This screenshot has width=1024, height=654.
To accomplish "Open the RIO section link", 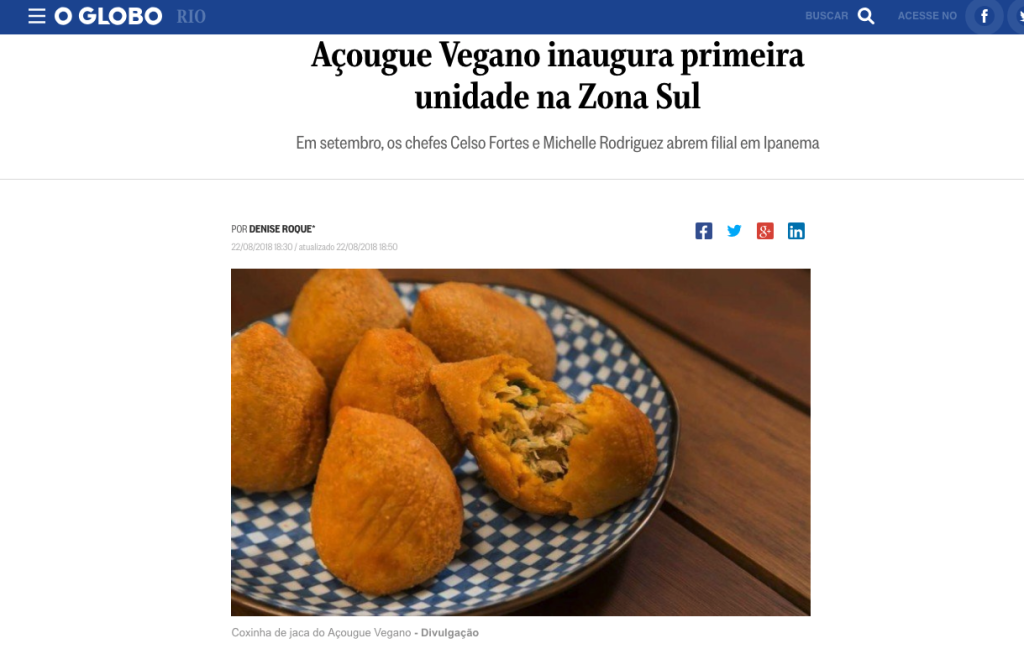I will [191, 16].
